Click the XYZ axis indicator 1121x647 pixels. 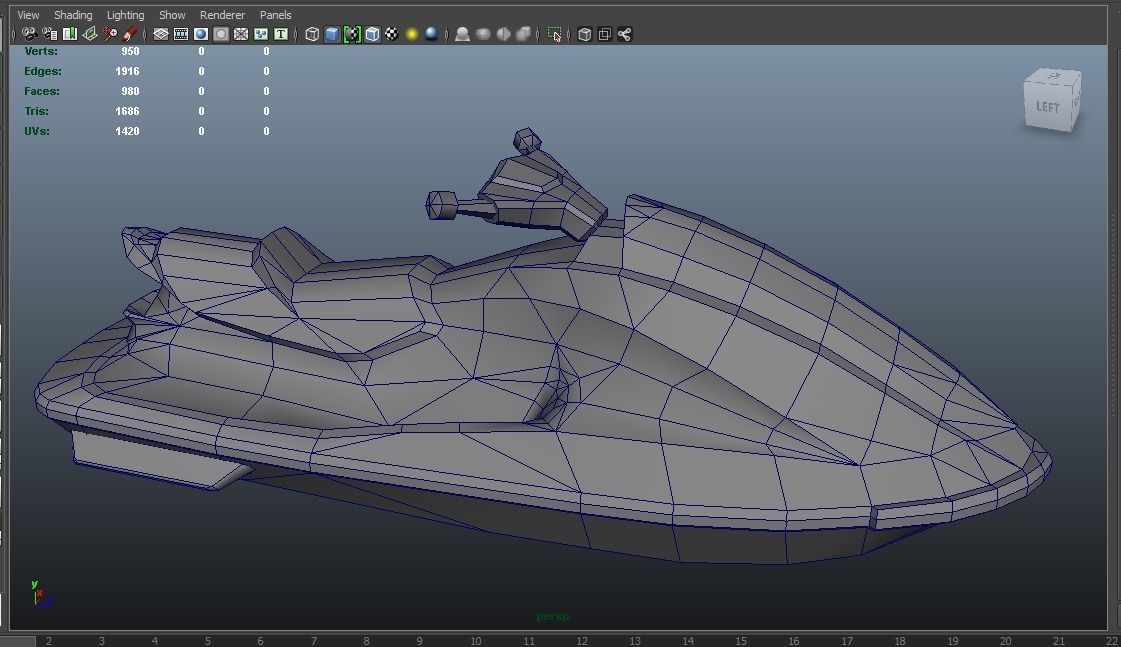click(39, 593)
